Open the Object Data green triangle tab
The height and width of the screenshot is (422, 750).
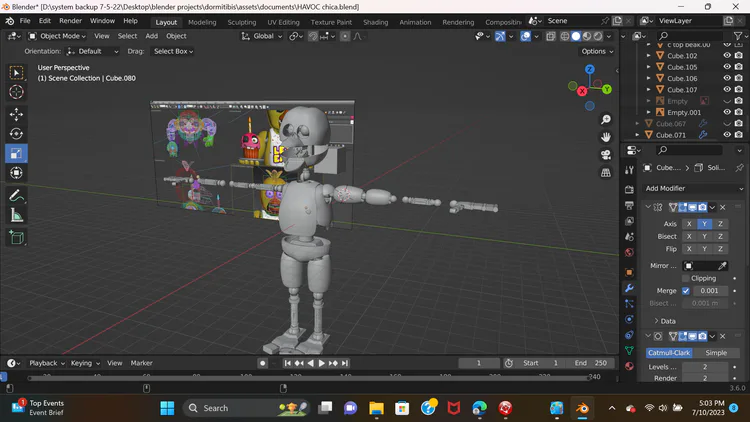(x=629, y=350)
